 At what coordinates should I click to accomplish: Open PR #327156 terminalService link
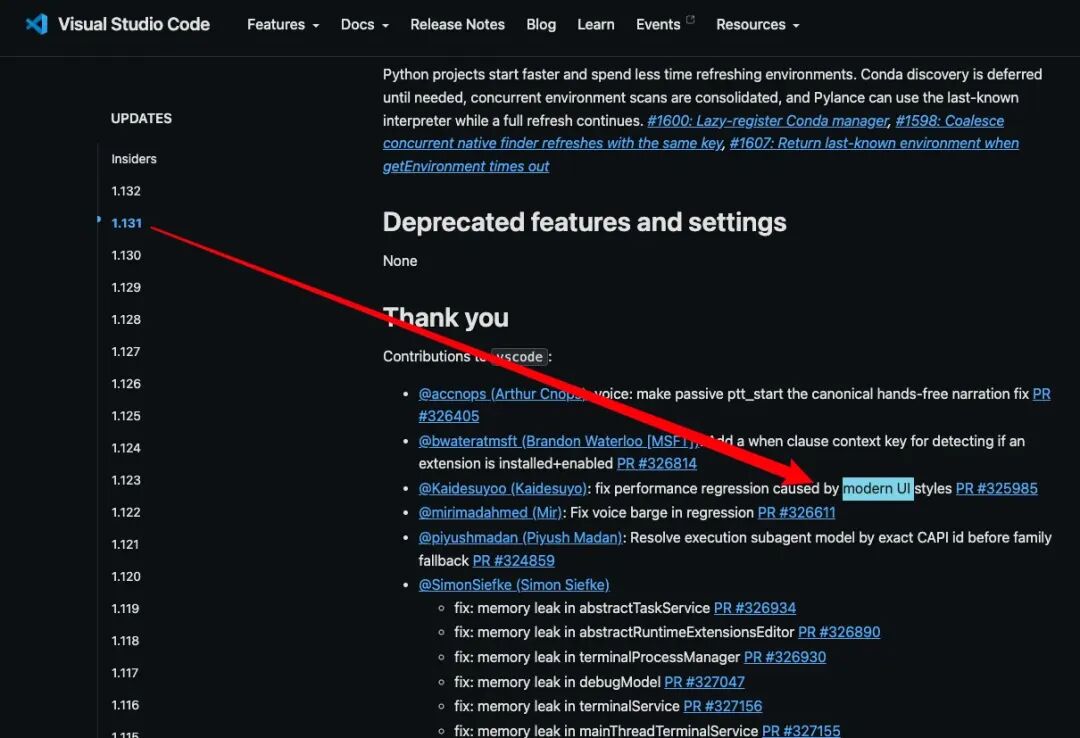tap(723, 706)
